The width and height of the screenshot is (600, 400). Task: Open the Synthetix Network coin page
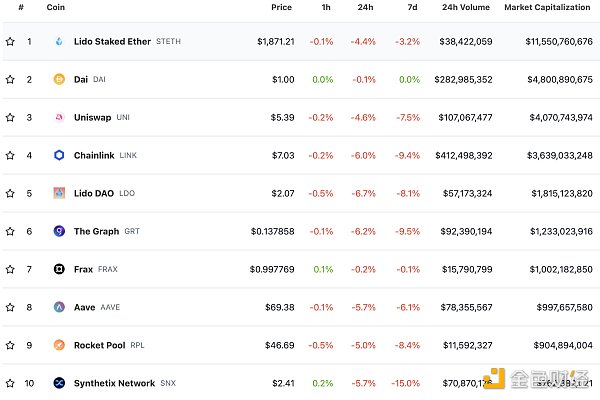click(114, 383)
